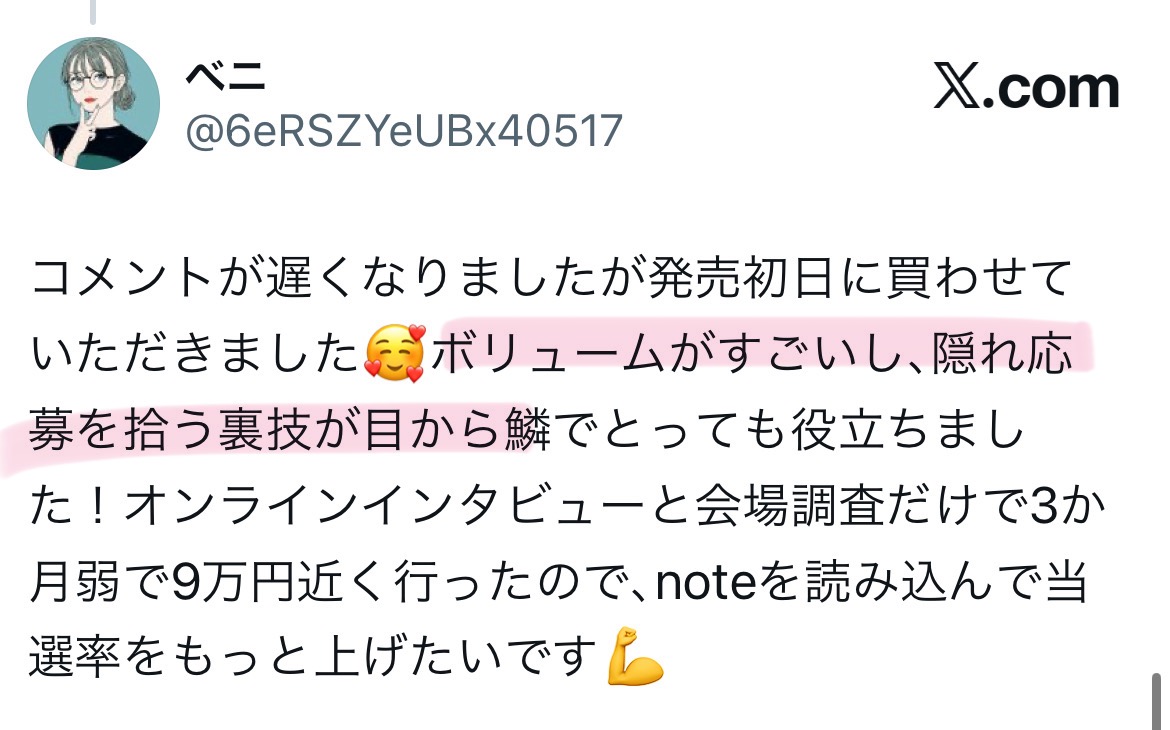
Task: Open the @6eRSZYeUBx40517 handle
Action: (404, 131)
